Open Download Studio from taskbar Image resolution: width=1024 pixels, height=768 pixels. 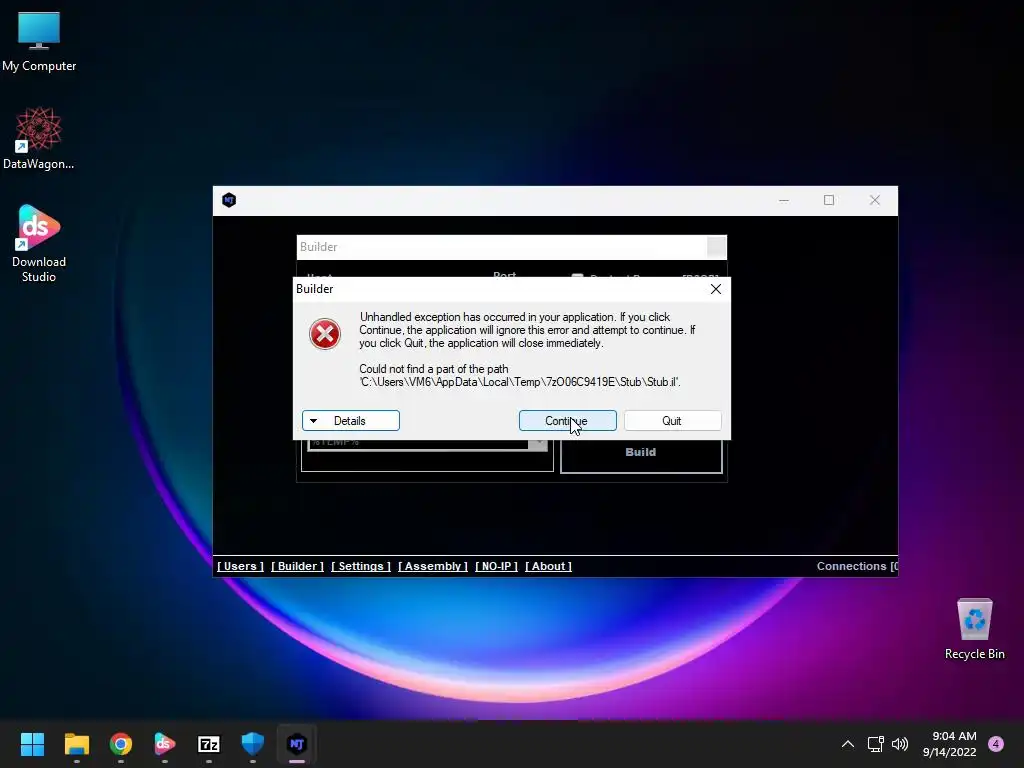(165, 744)
